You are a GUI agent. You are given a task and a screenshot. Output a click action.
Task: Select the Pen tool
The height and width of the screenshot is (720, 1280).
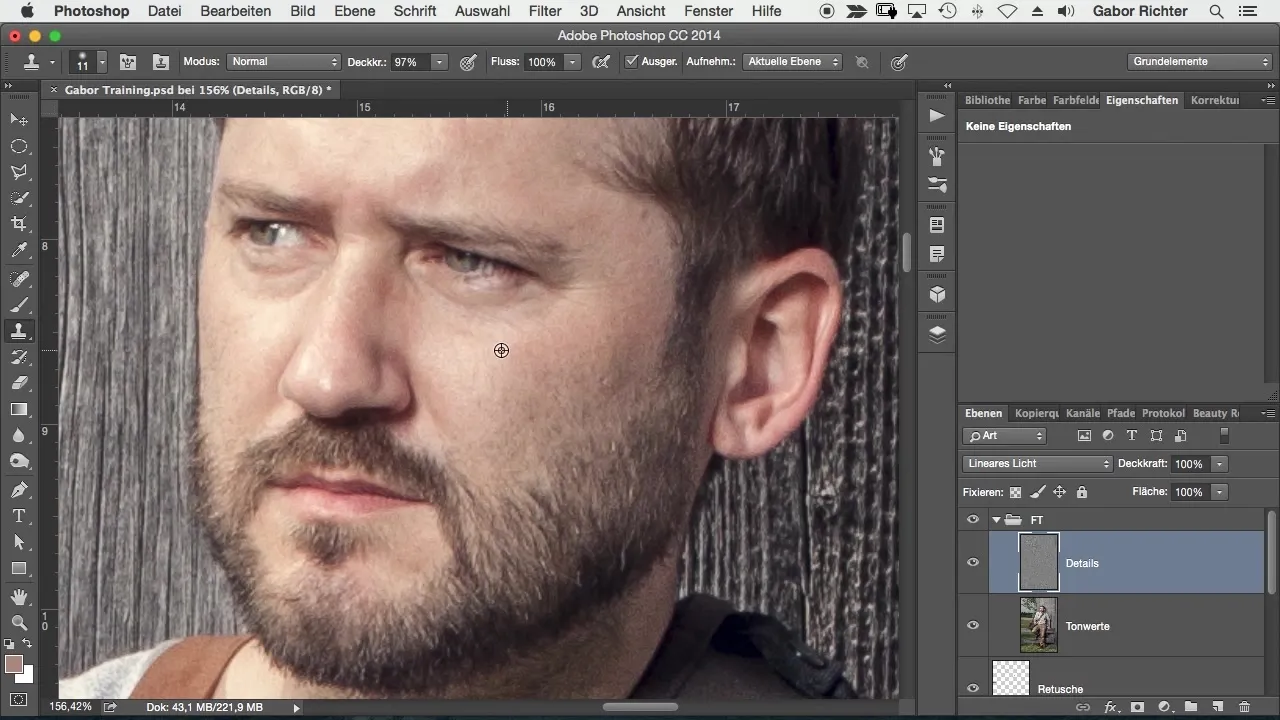coord(19,490)
